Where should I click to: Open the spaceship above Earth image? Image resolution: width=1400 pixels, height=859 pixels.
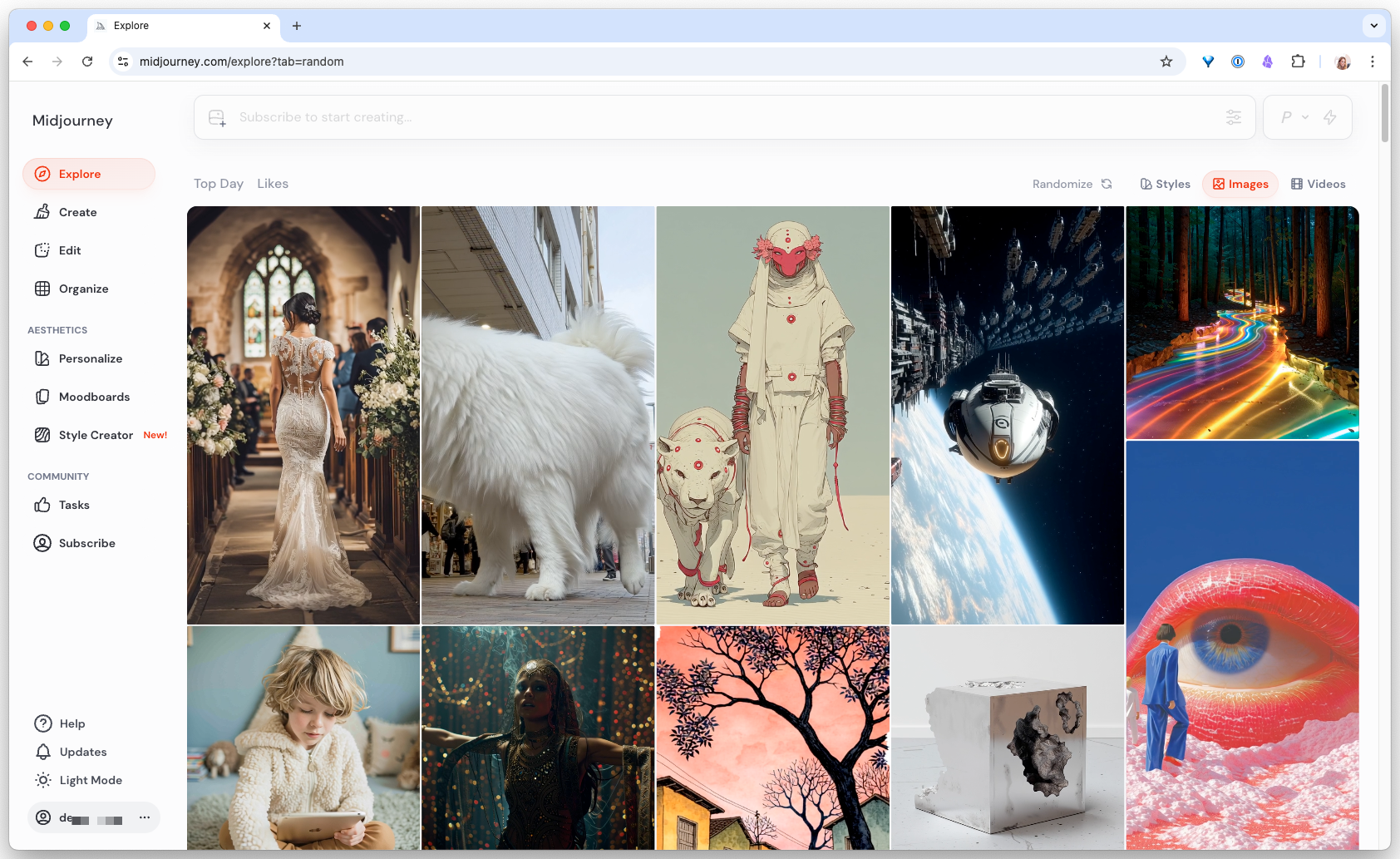[x=1008, y=415]
